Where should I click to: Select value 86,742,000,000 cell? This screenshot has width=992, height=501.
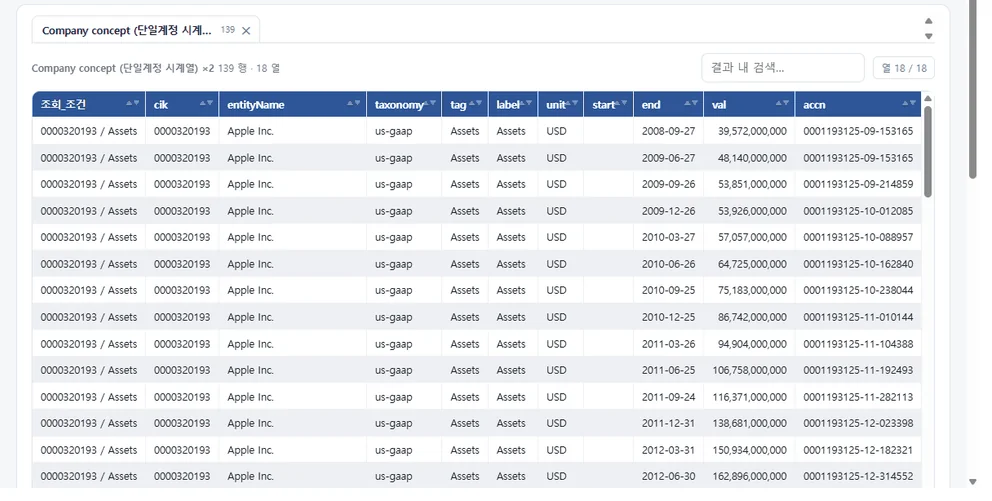point(749,317)
